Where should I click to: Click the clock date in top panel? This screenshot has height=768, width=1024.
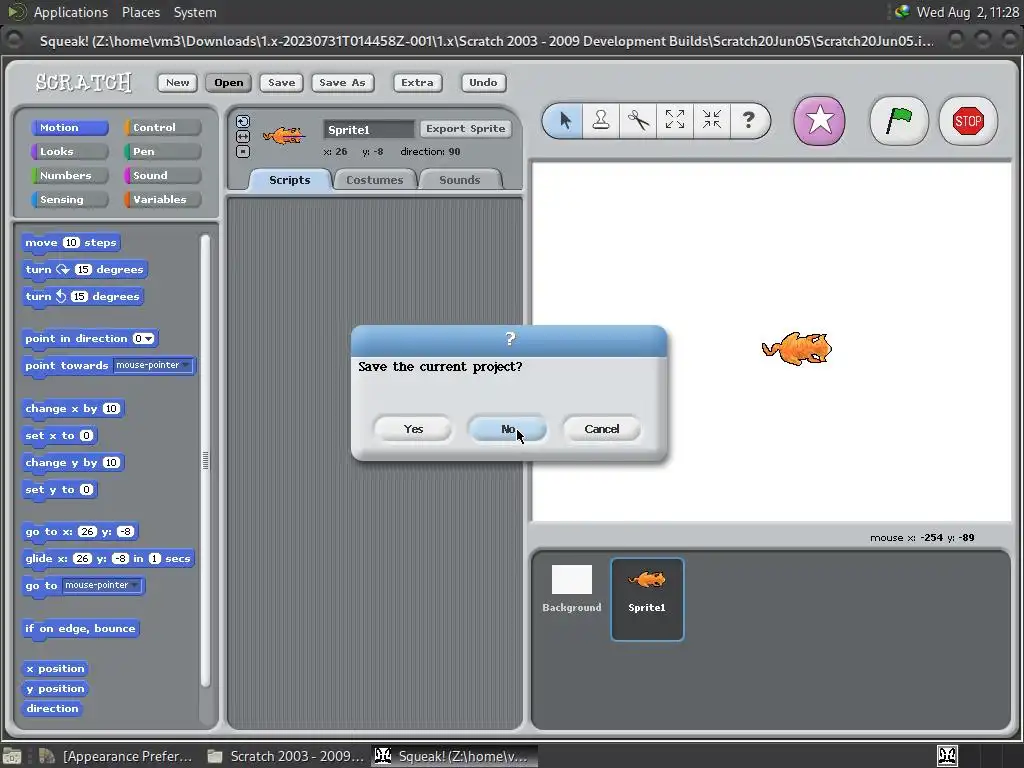(x=967, y=12)
